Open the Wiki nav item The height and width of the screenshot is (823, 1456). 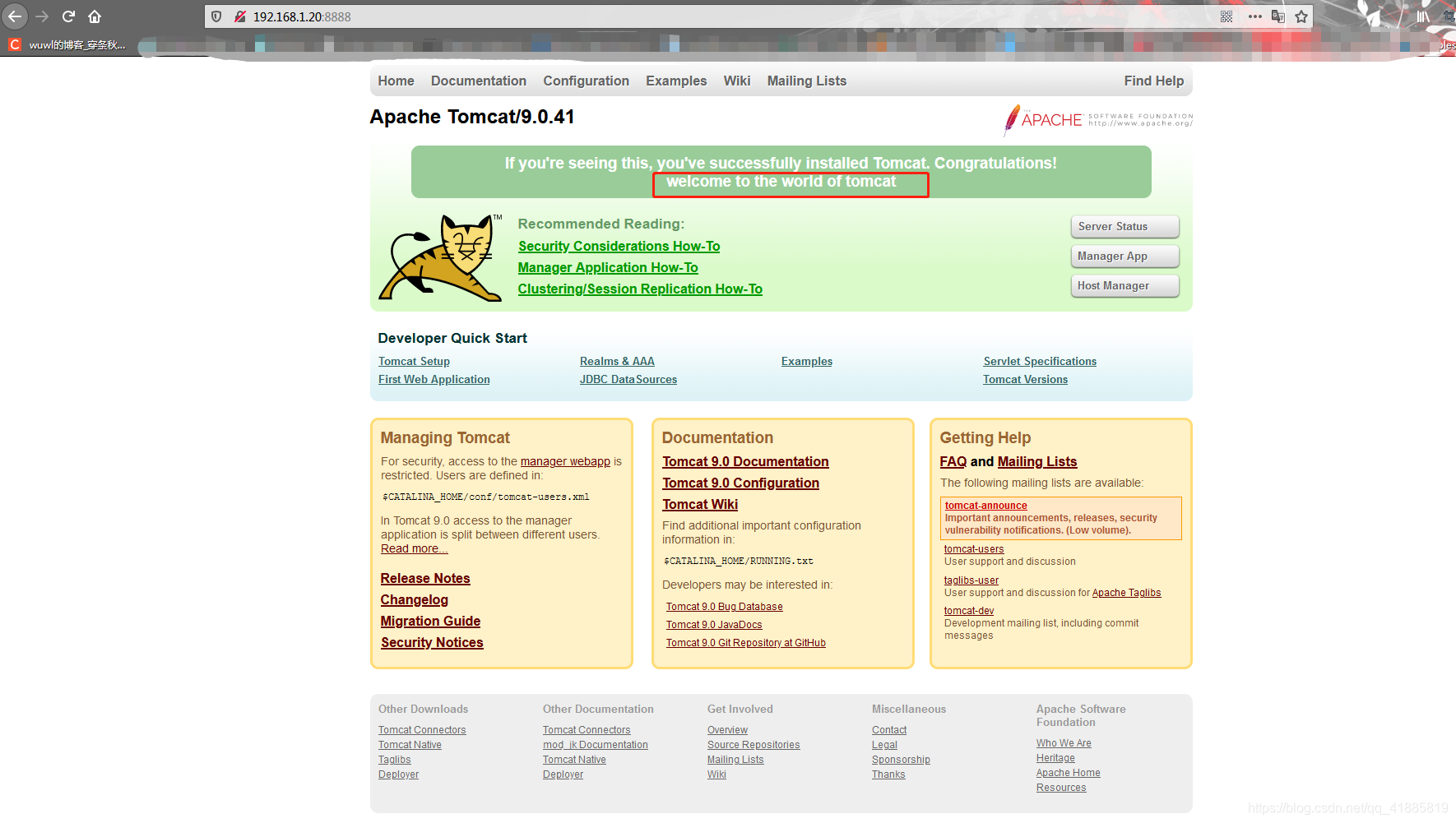(737, 81)
